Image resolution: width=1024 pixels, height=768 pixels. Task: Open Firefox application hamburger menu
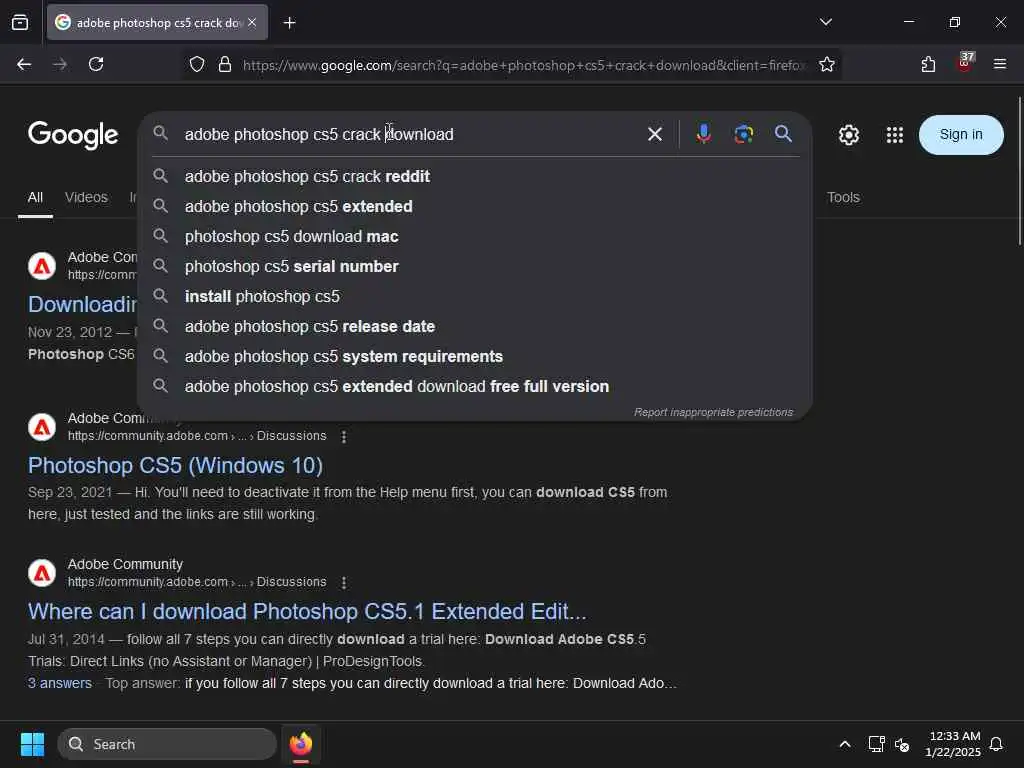click(x=999, y=64)
